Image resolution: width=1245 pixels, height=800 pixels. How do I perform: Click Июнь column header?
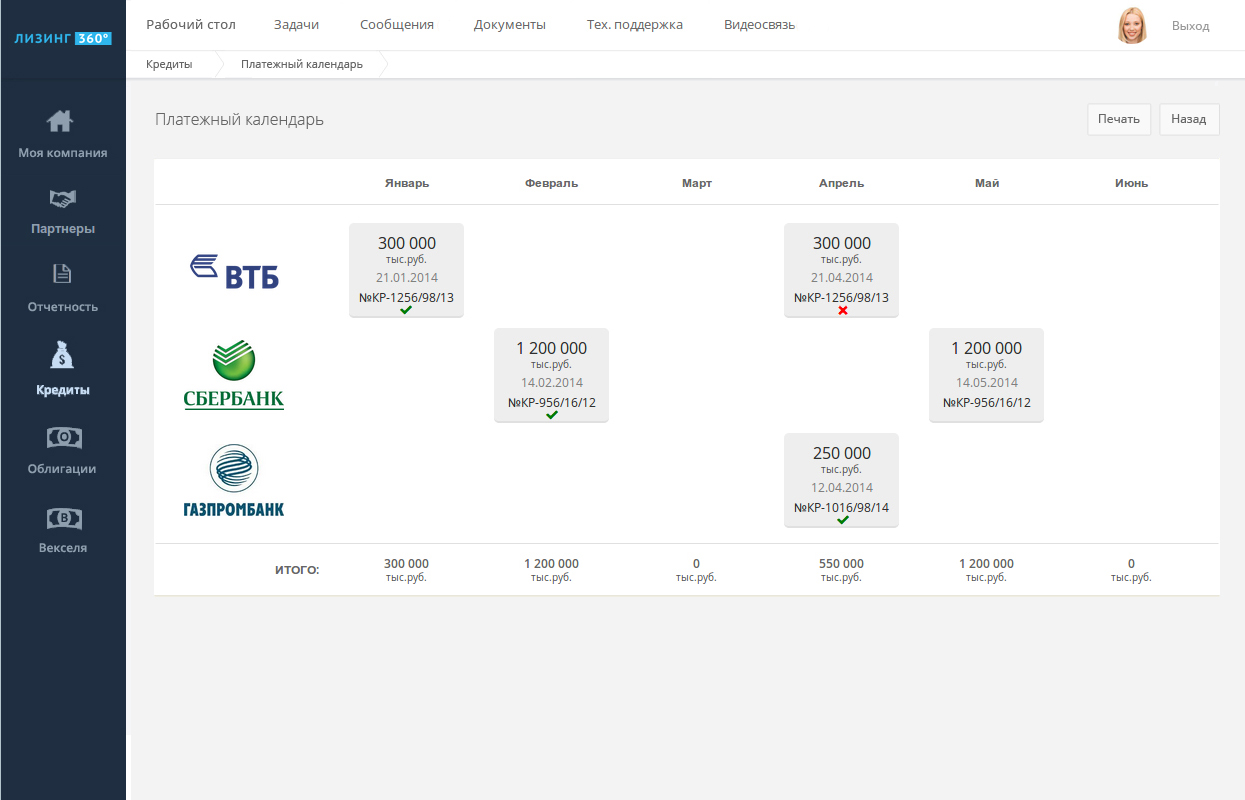click(x=1131, y=183)
